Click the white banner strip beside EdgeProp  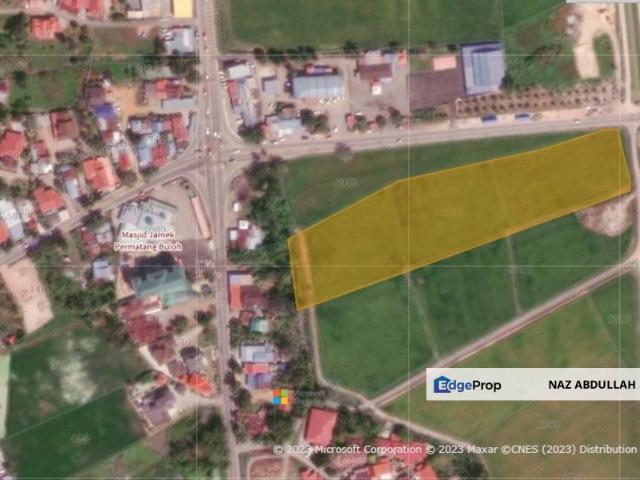tap(532, 385)
